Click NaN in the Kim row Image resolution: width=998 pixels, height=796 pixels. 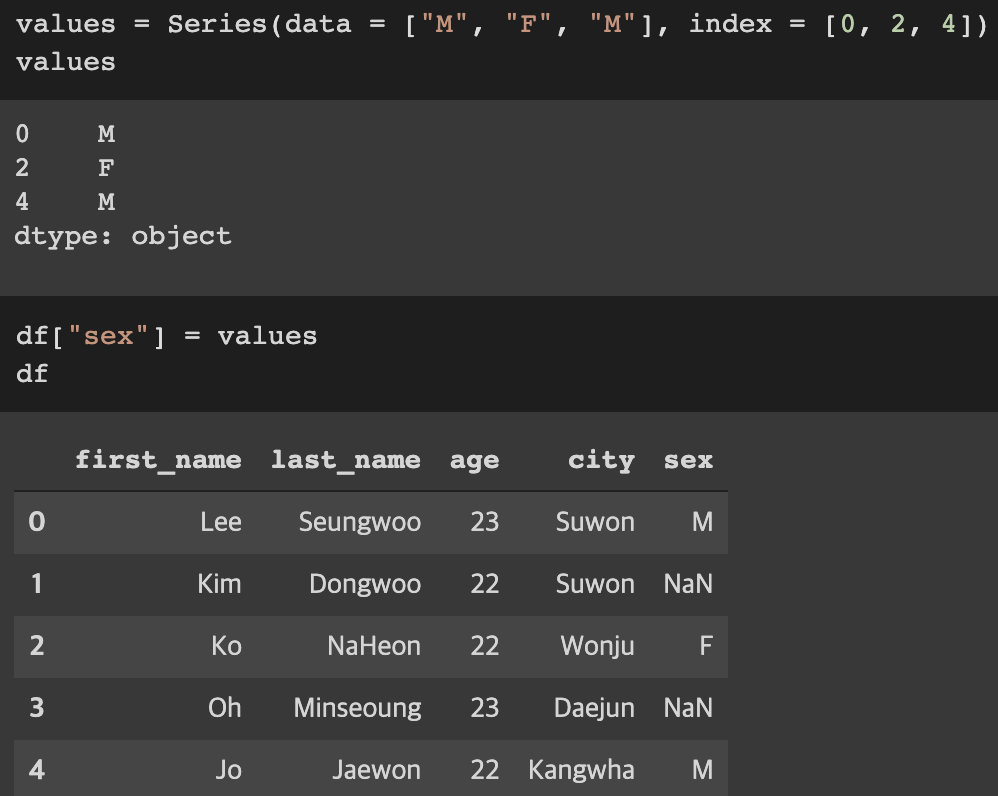pos(688,583)
